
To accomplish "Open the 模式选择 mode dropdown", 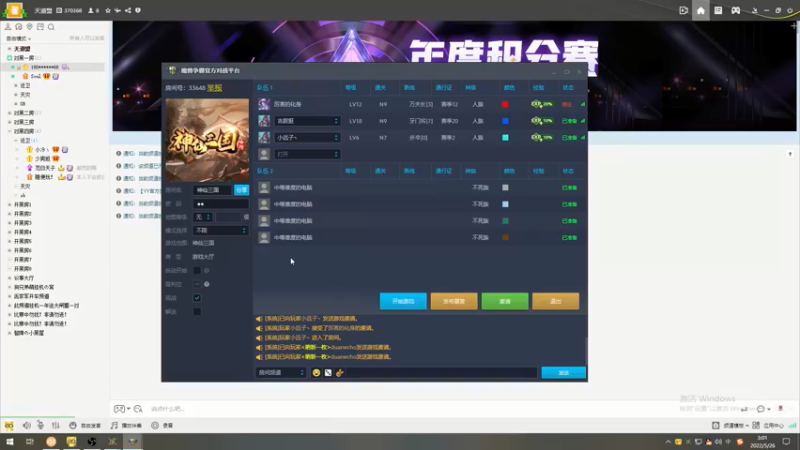I will [220, 231].
